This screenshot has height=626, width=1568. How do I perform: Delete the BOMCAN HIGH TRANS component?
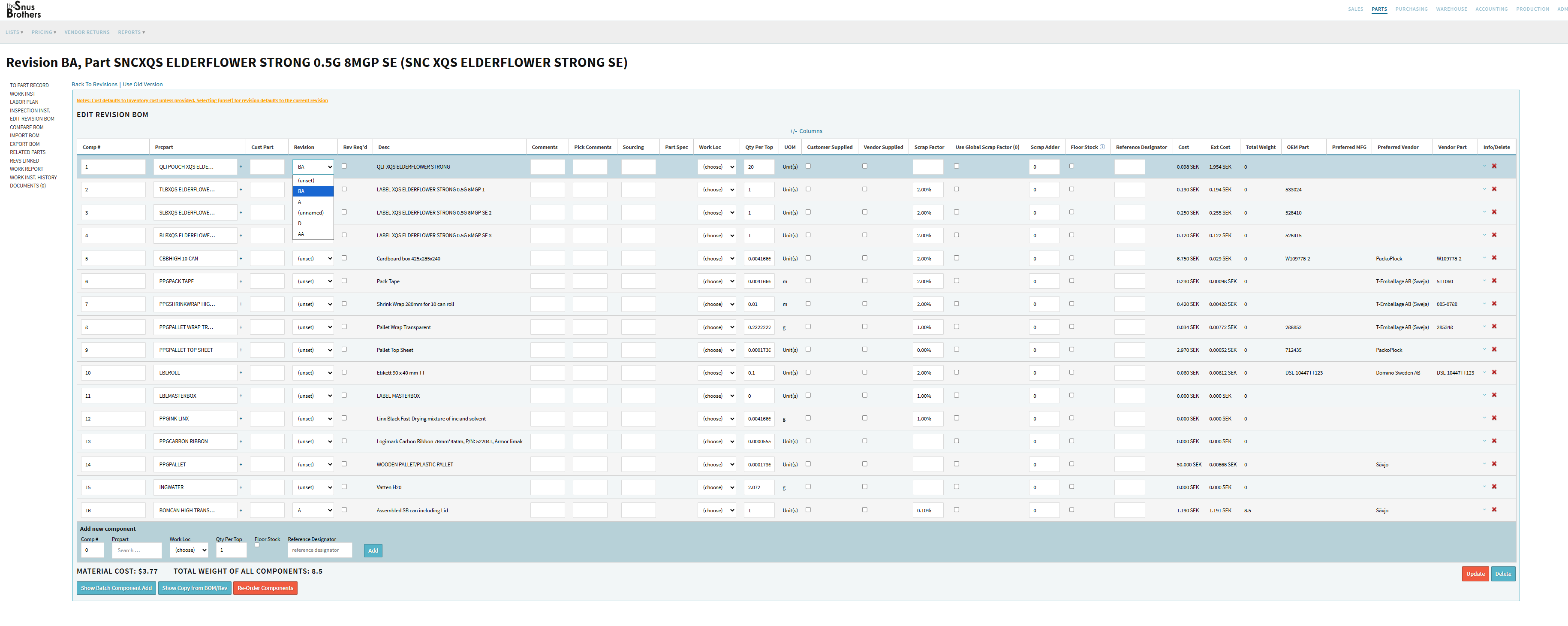coord(1494,510)
